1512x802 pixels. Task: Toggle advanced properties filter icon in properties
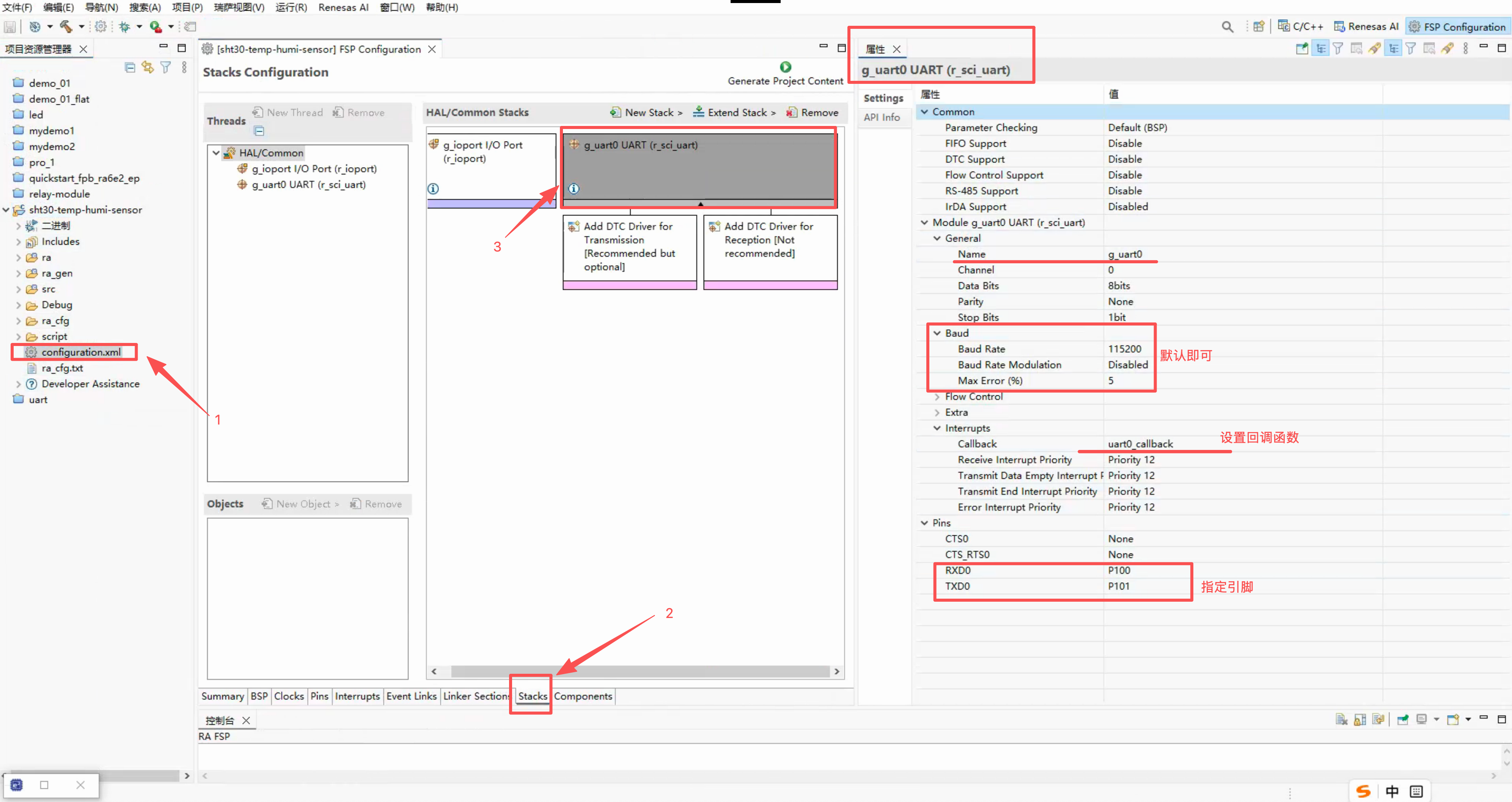coord(1338,48)
